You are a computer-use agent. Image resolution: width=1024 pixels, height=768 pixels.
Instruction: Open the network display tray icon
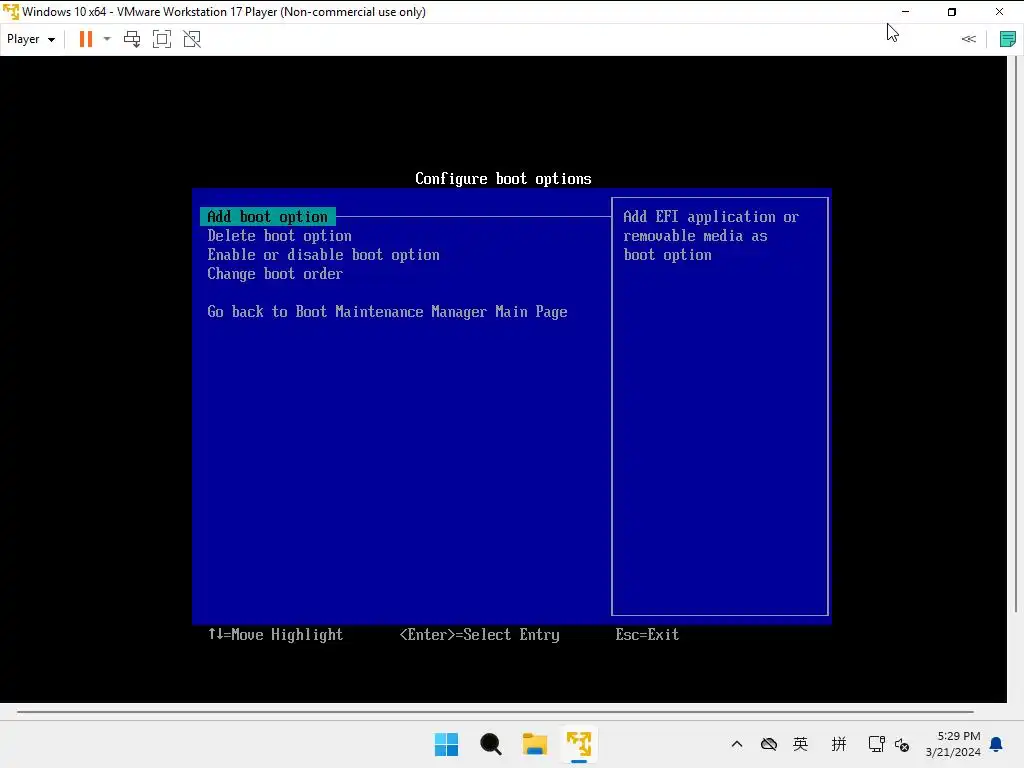tap(876, 744)
